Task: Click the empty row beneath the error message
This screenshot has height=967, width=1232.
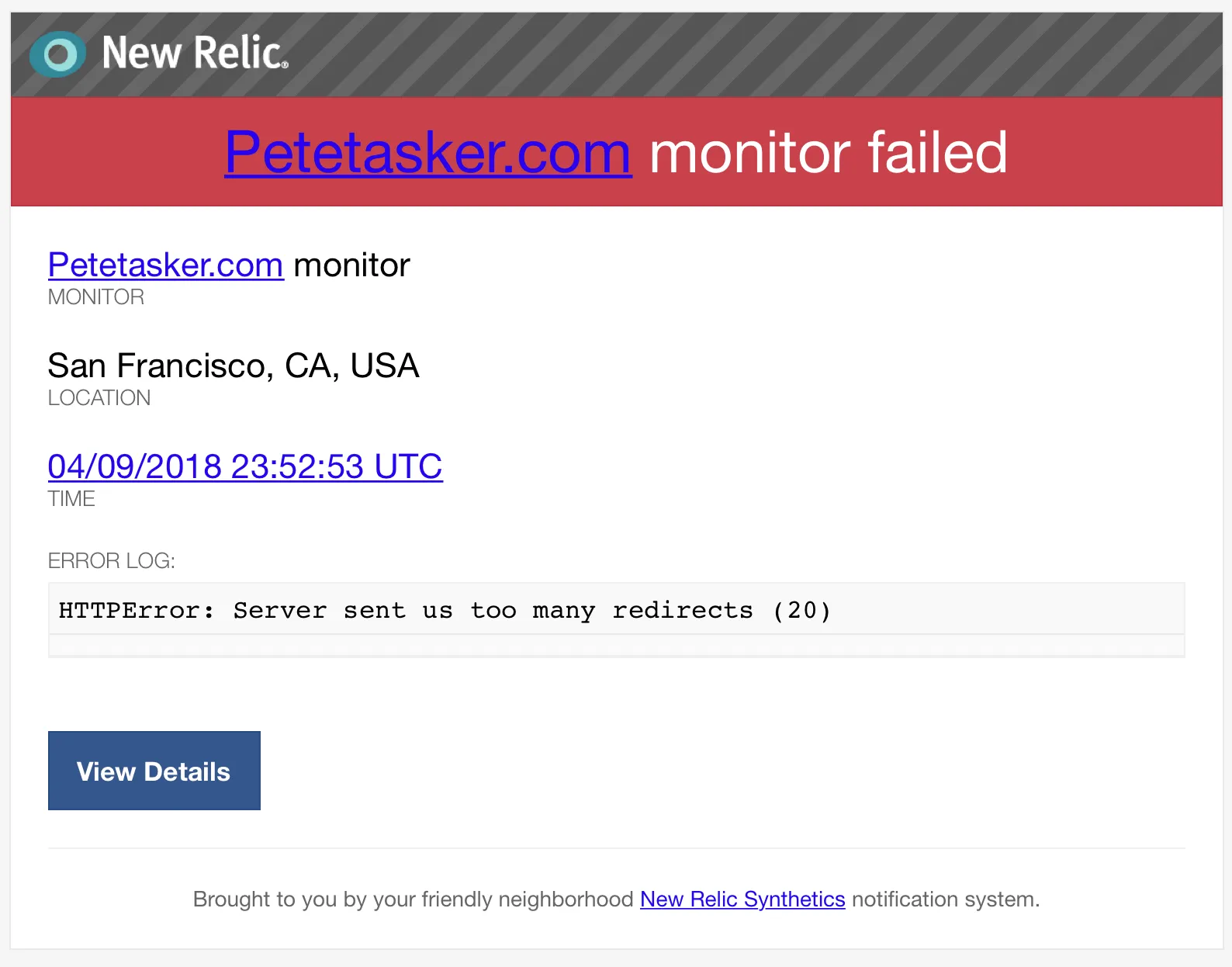Action: point(616,646)
